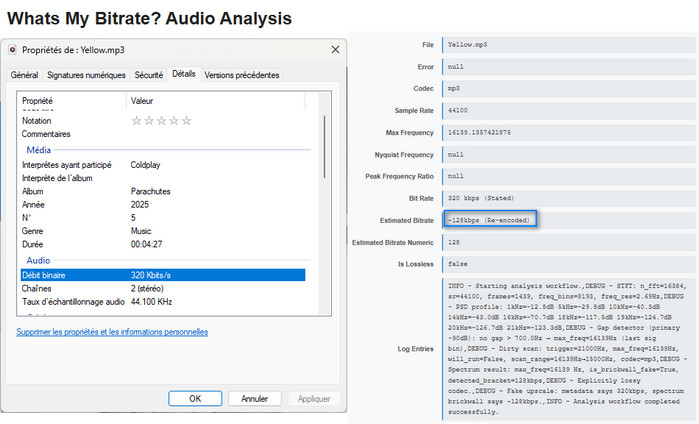Click the Max Frequency field value

tap(568, 132)
